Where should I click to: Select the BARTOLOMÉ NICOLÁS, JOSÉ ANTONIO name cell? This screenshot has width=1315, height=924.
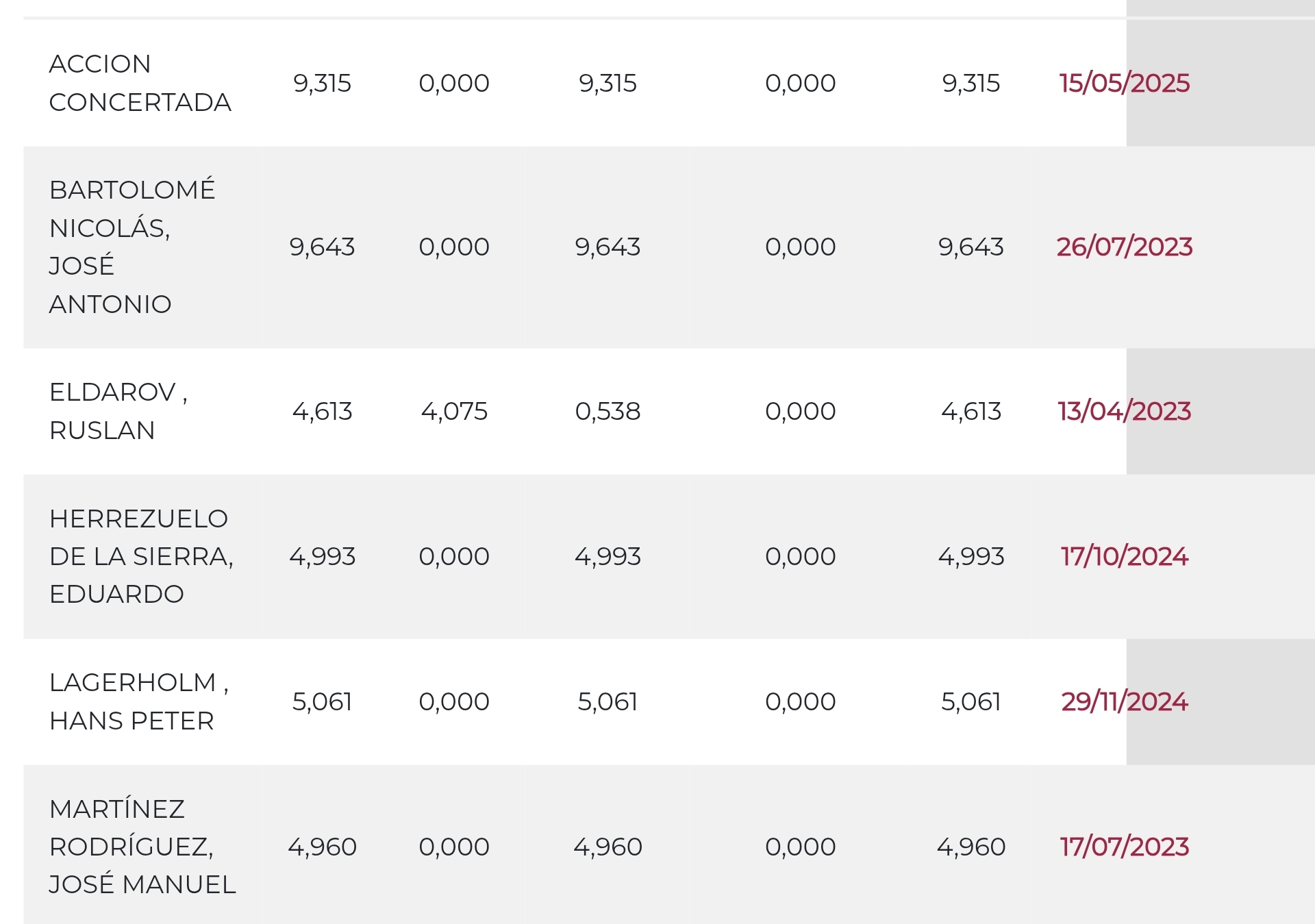132,247
